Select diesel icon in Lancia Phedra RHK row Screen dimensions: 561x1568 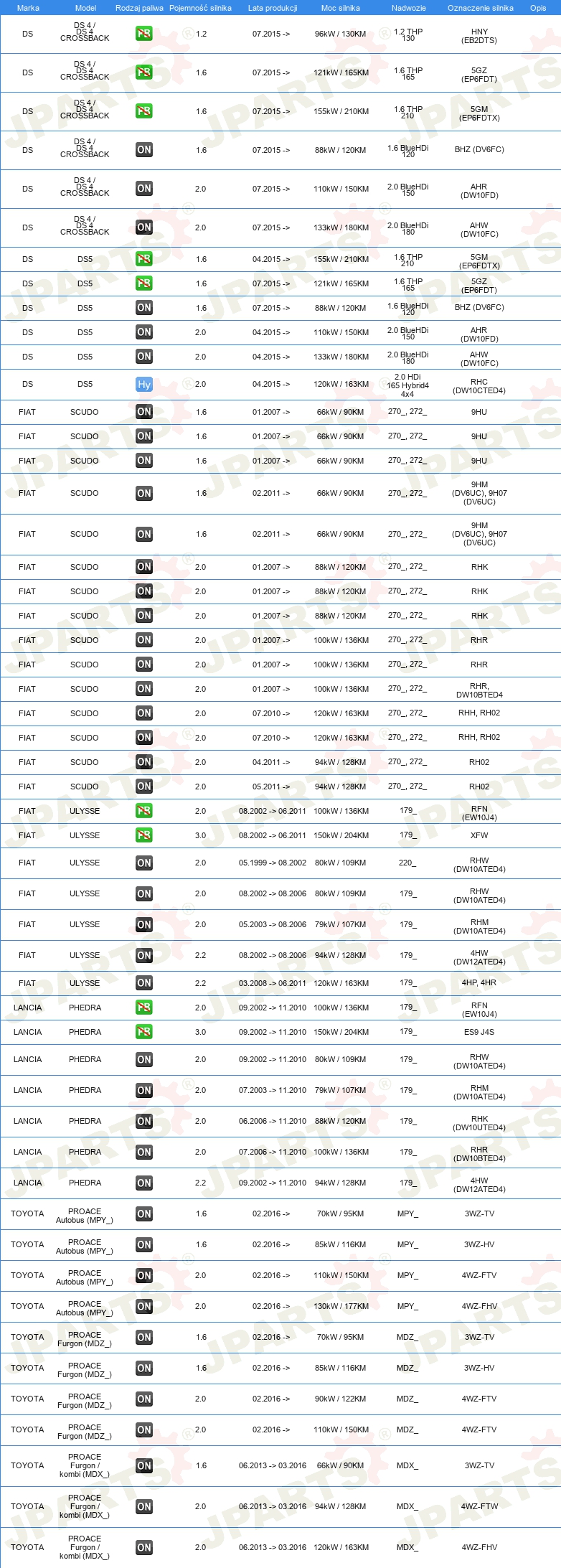(x=144, y=1122)
